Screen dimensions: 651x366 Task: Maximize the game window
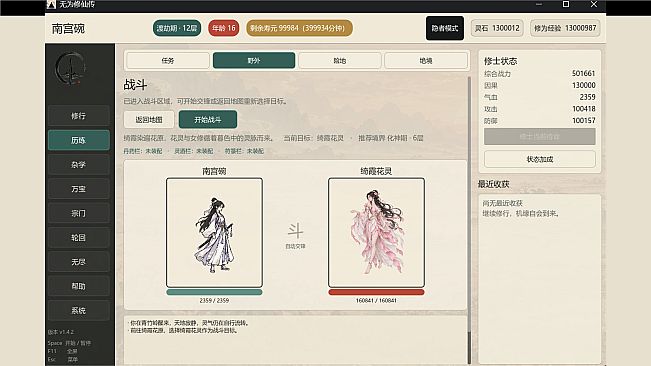pyautogui.click(x=566, y=4)
